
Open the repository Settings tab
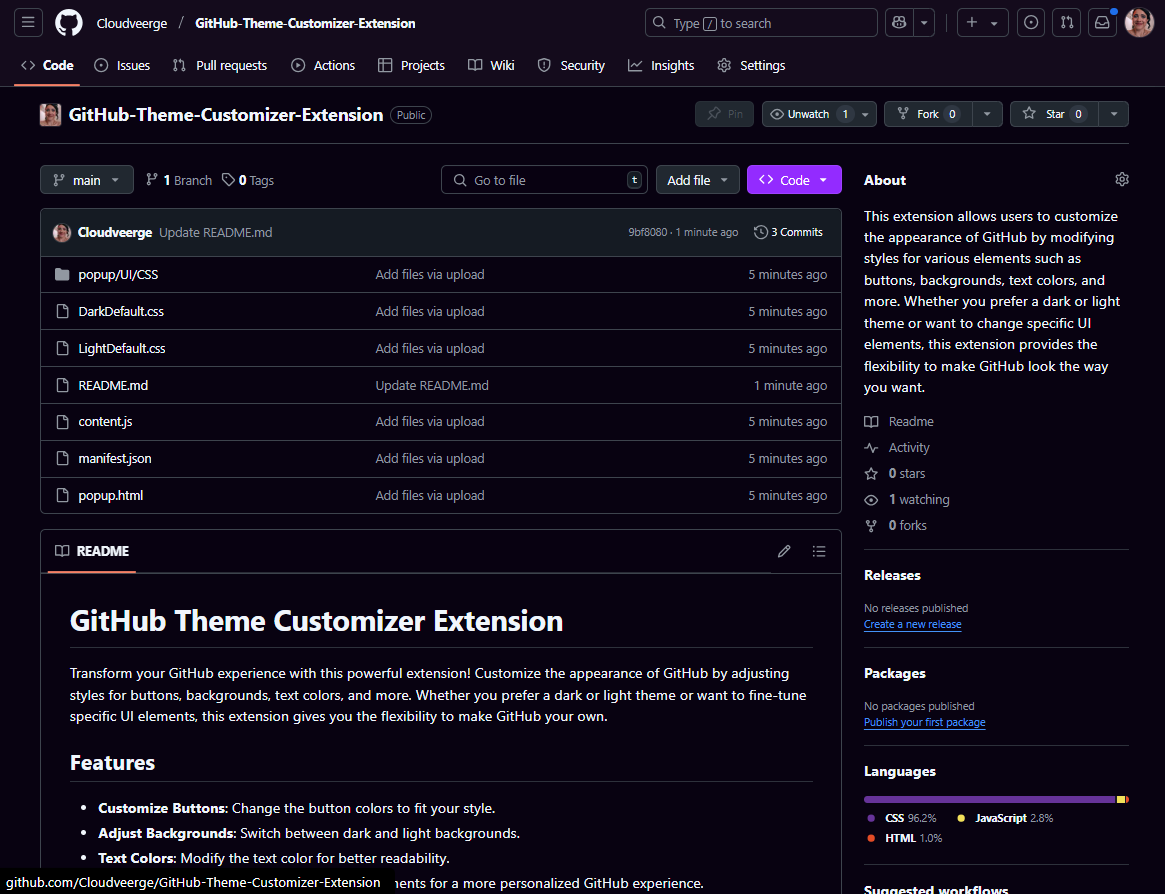coord(750,65)
